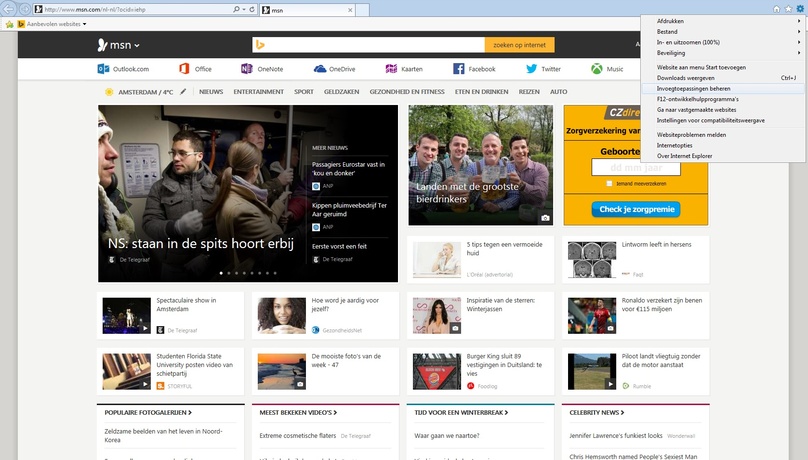The width and height of the screenshot is (808, 460).
Task: Expand the Beveiliging submenu
Action: (x=722, y=53)
